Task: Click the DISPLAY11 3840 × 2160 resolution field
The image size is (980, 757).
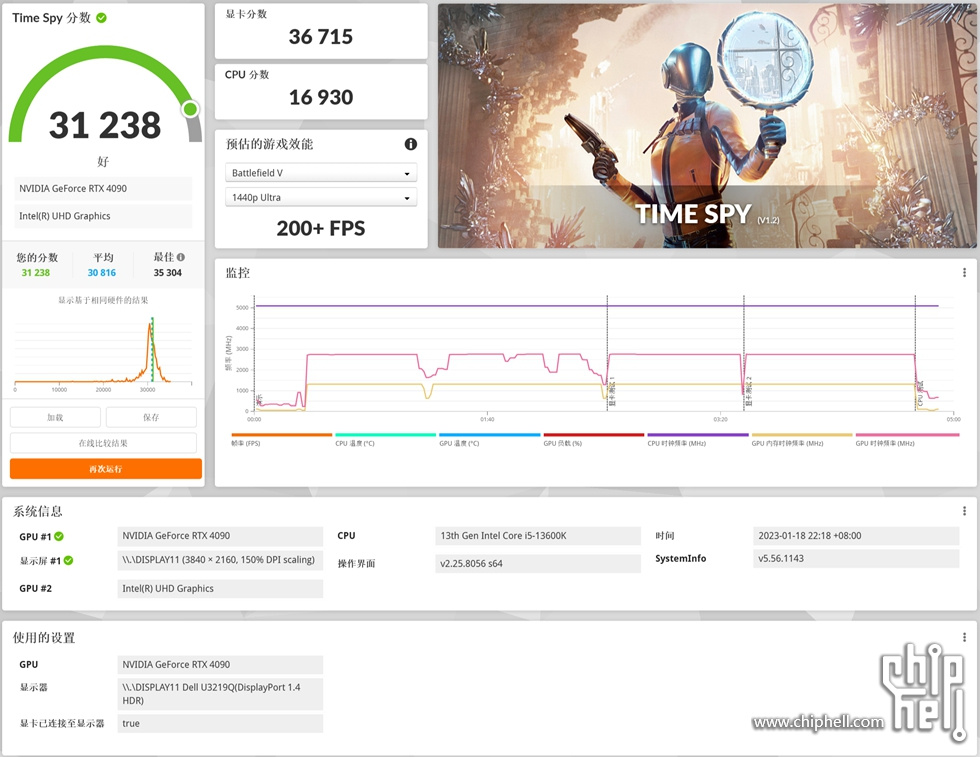Action: tap(220, 560)
